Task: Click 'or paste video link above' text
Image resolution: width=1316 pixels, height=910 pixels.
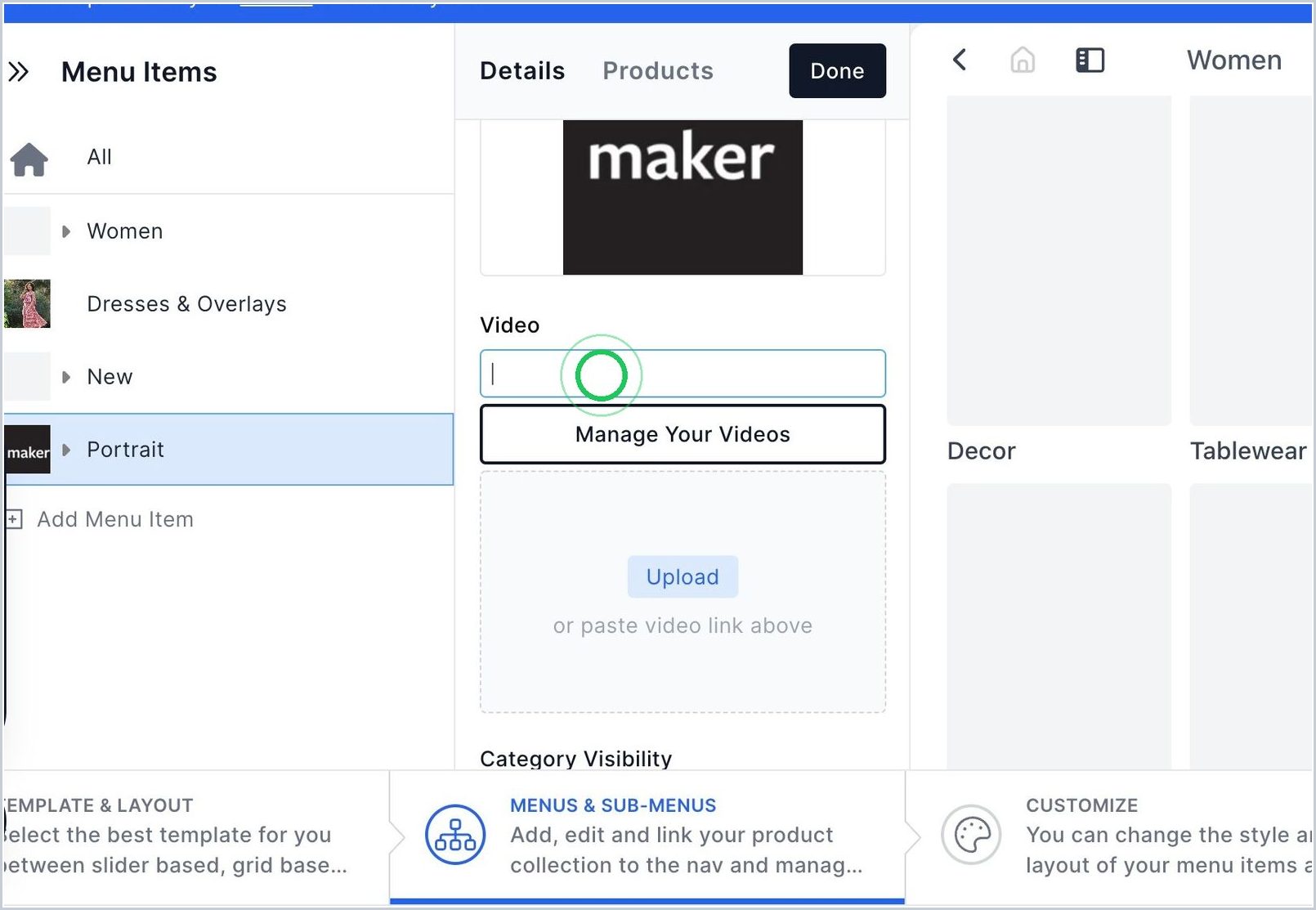Action: 683,625
